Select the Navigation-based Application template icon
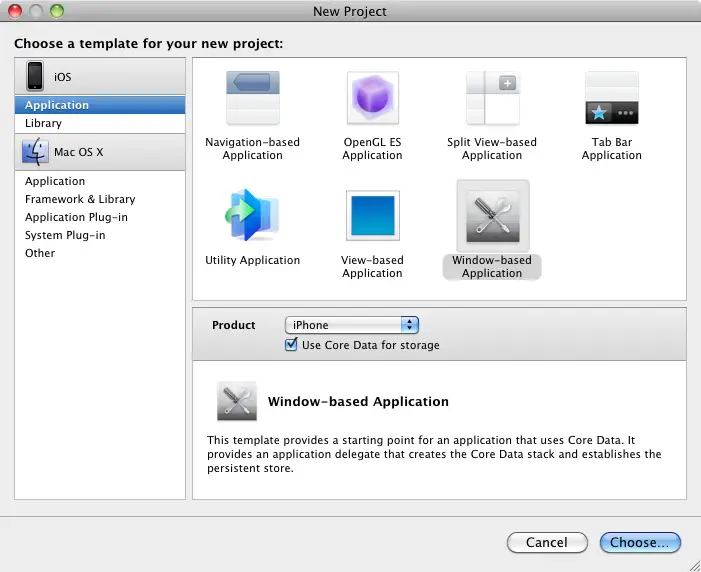This screenshot has height=572, width=701. click(252, 98)
